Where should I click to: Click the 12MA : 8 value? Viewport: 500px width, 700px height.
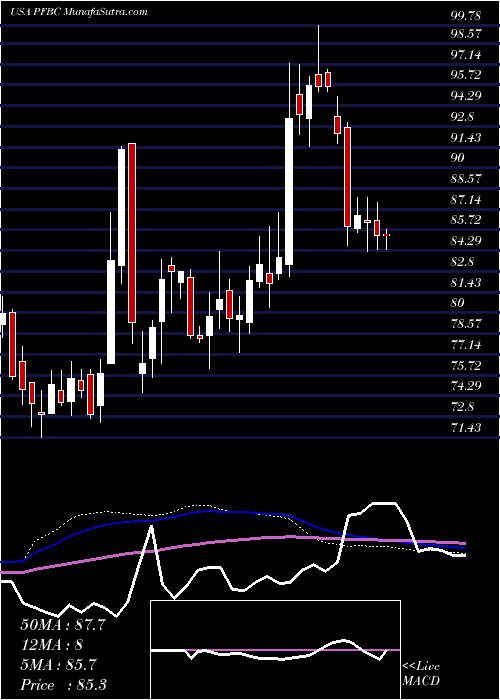(51, 645)
